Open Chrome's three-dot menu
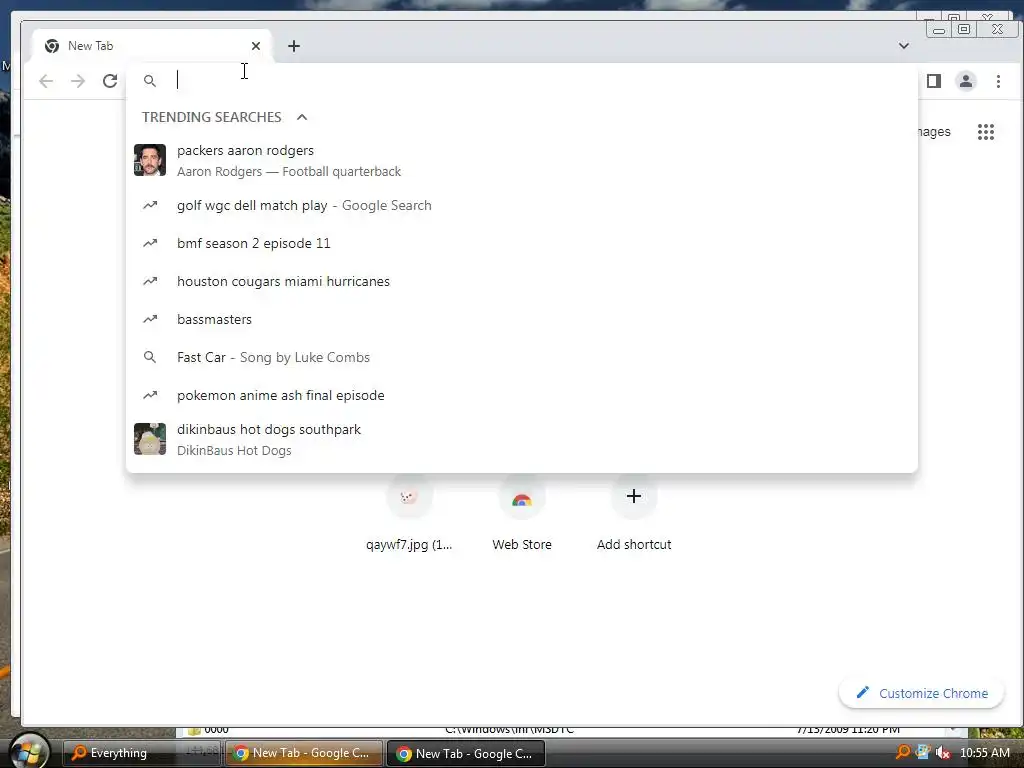 pyautogui.click(x=998, y=81)
